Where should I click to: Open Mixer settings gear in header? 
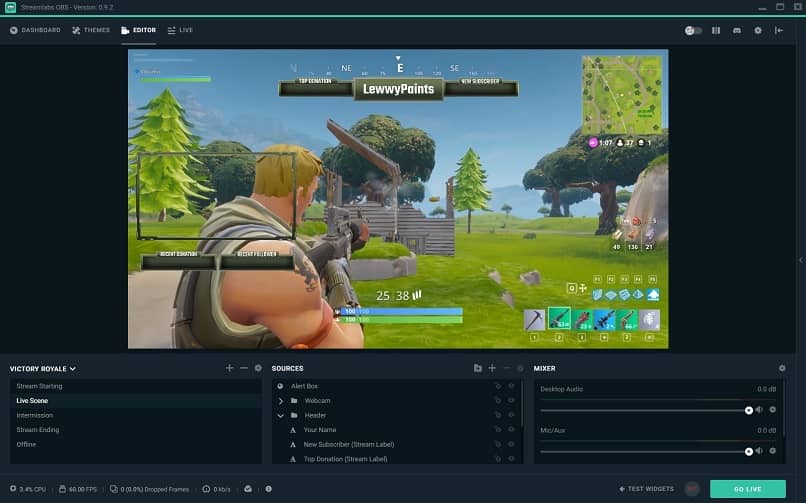pyautogui.click(x=782, y=368)
